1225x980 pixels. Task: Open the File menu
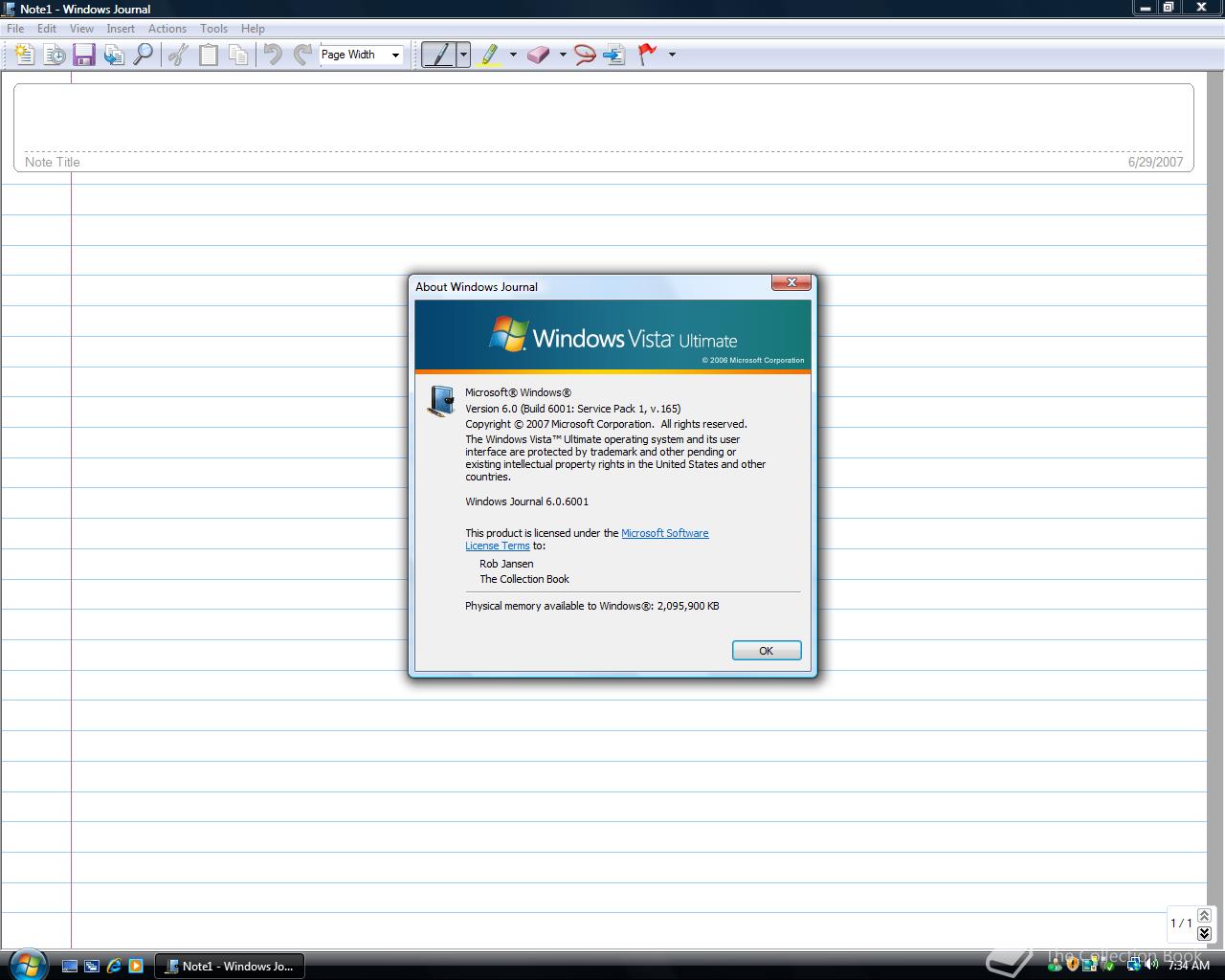click(x=15, y=29)
